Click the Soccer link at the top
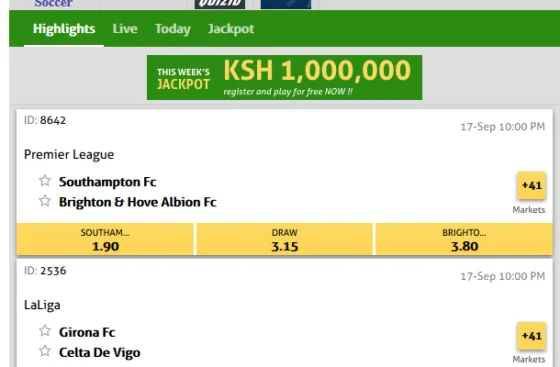560x367 pixels. click(x=54, y=4)
